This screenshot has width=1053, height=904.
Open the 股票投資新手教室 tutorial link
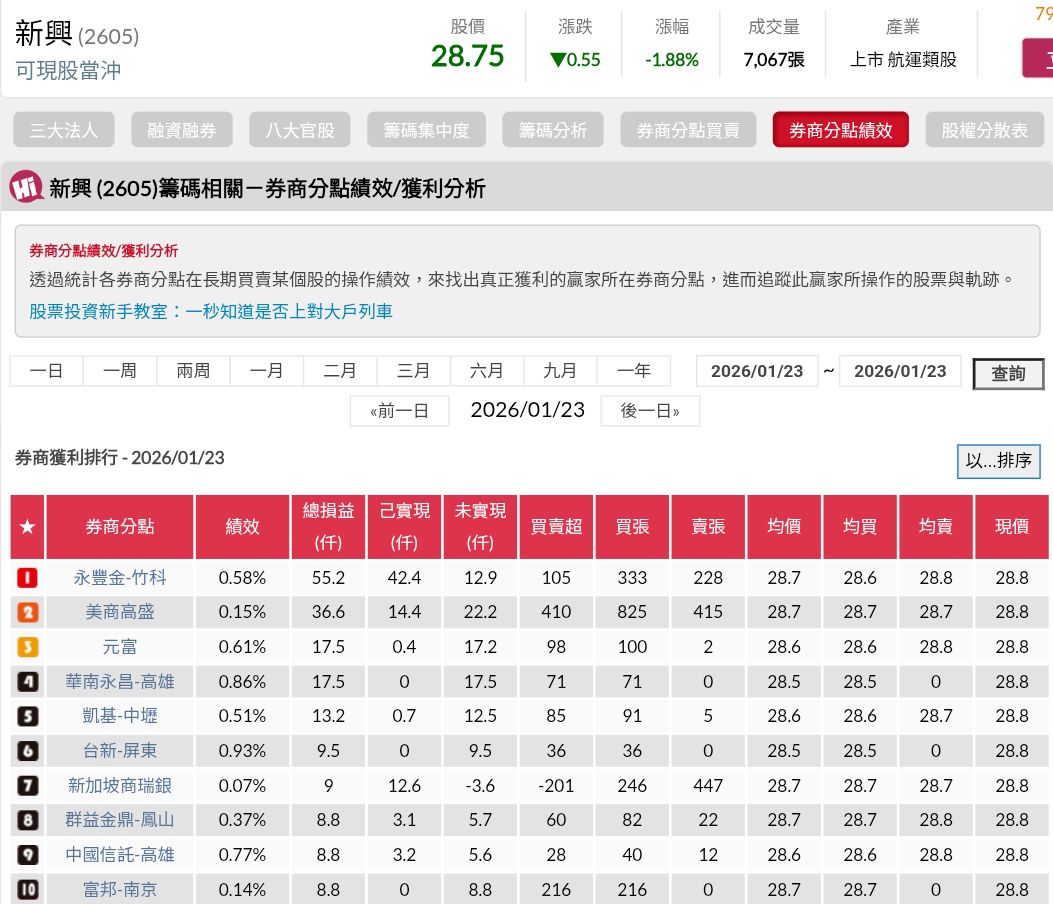point(210,311)
